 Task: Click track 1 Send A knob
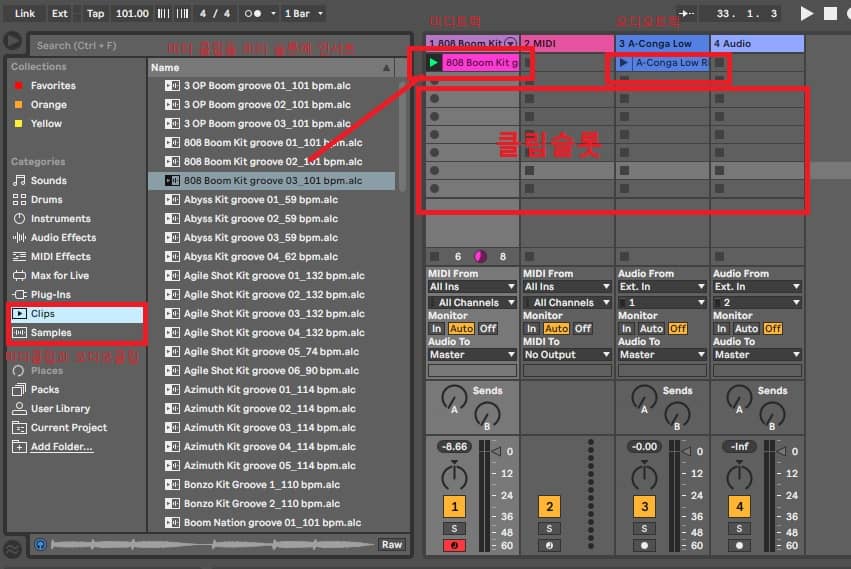[x=454, y=399]
